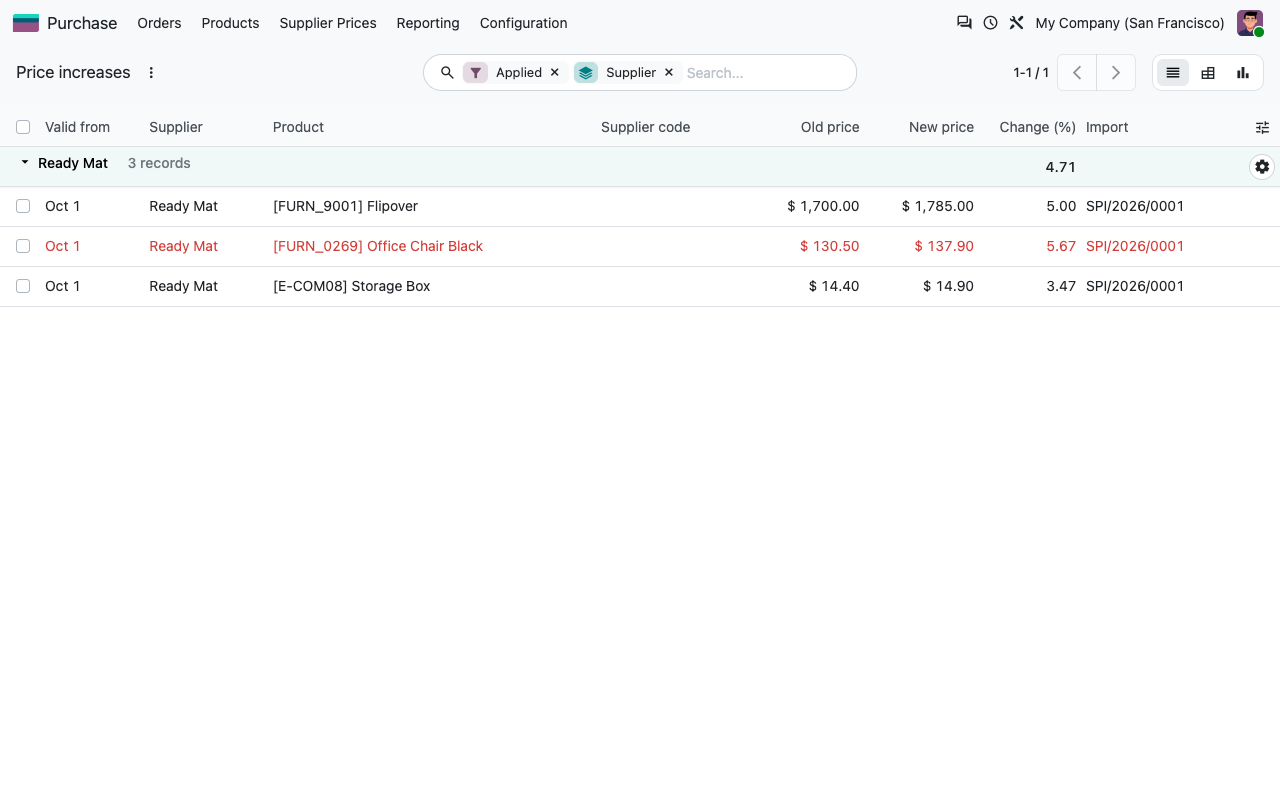Click the $ 1,785.00 new price cell
The image size is (1280, 800).
tap(937, 206)
